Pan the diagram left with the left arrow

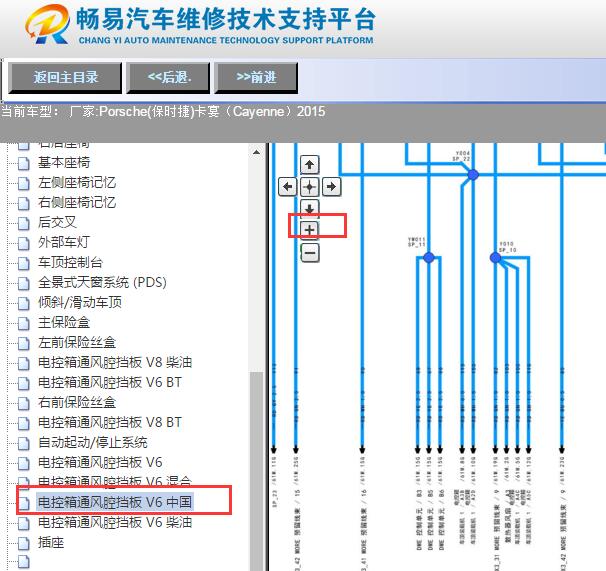288,187
